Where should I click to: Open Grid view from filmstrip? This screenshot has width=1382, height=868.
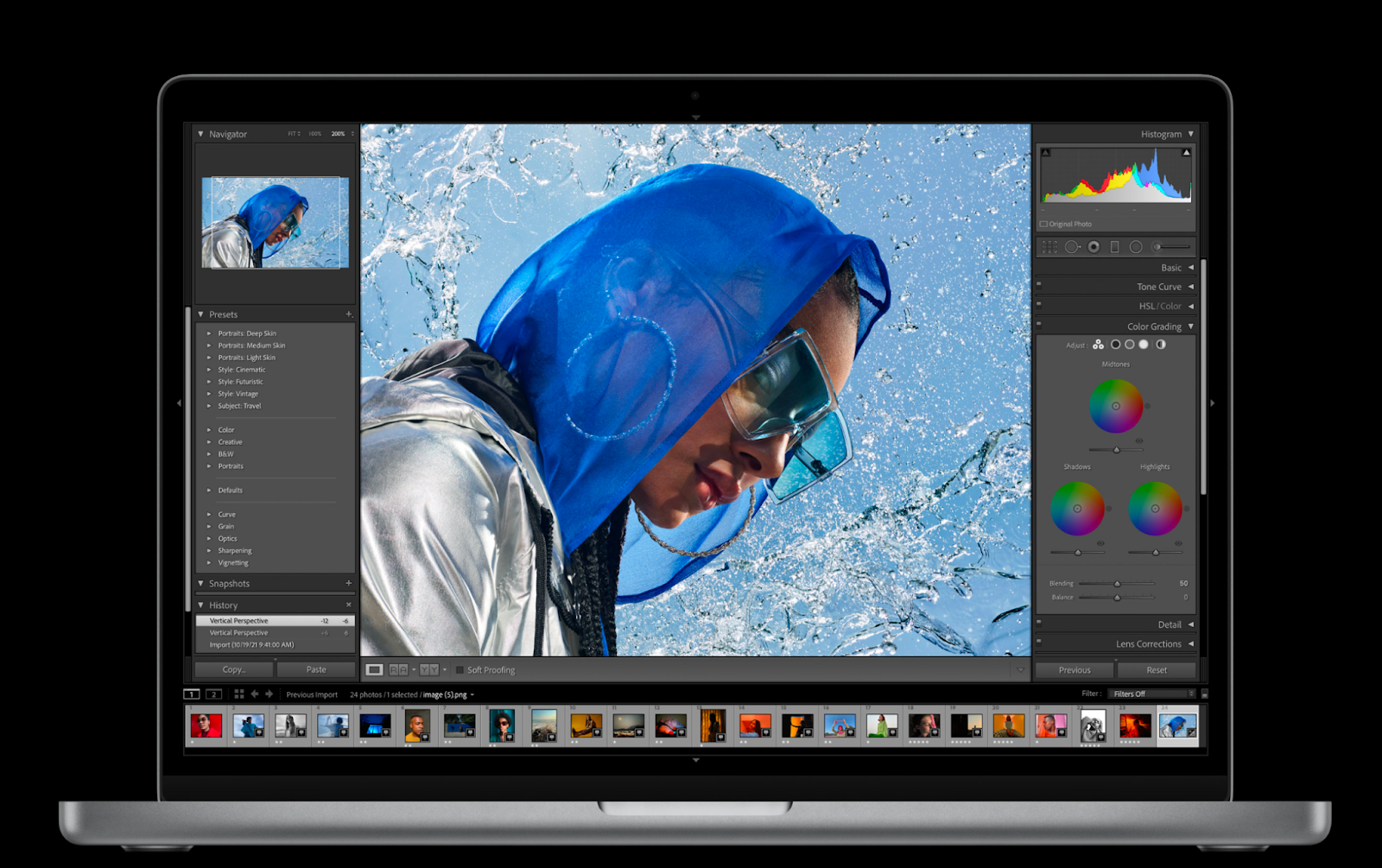(x=239, y=694)
